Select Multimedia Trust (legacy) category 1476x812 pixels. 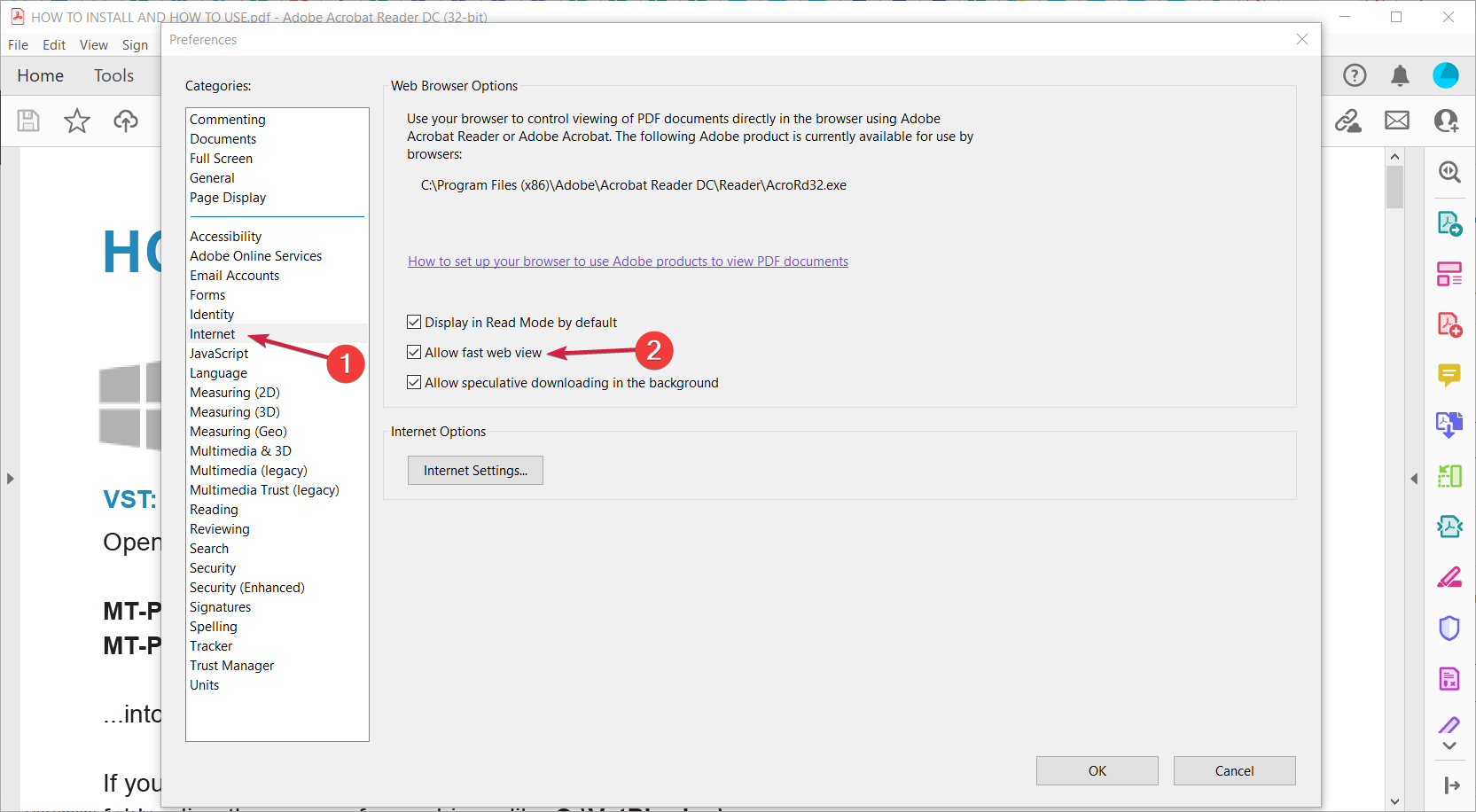coord(264,490)
